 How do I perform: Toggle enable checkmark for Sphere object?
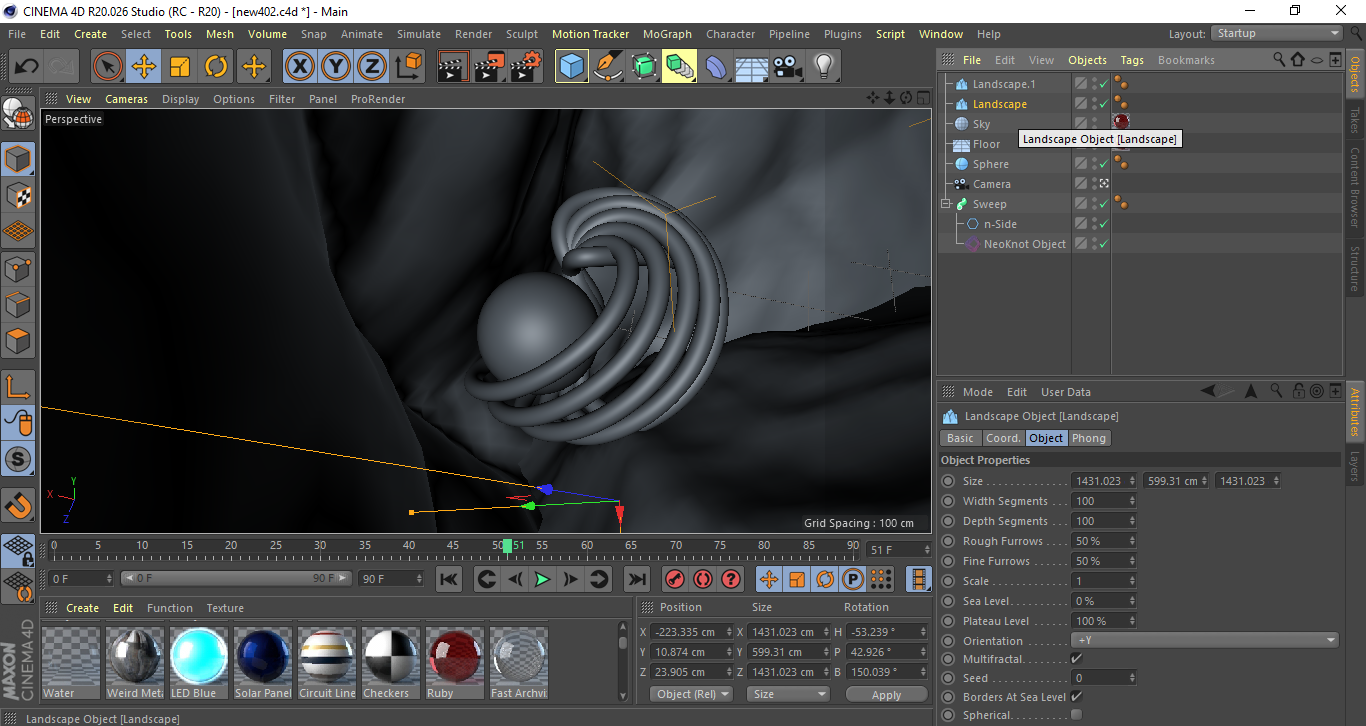(1102, 164)
